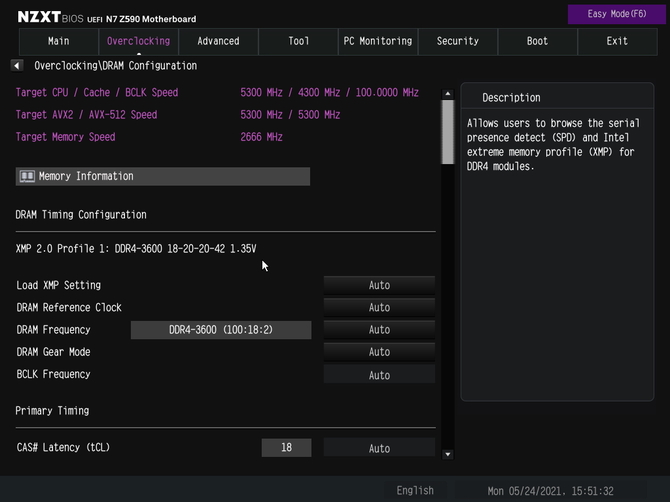Click the Target Memory Speed label
The height and width of the screenshot is (502, 670).
(65, 137)
